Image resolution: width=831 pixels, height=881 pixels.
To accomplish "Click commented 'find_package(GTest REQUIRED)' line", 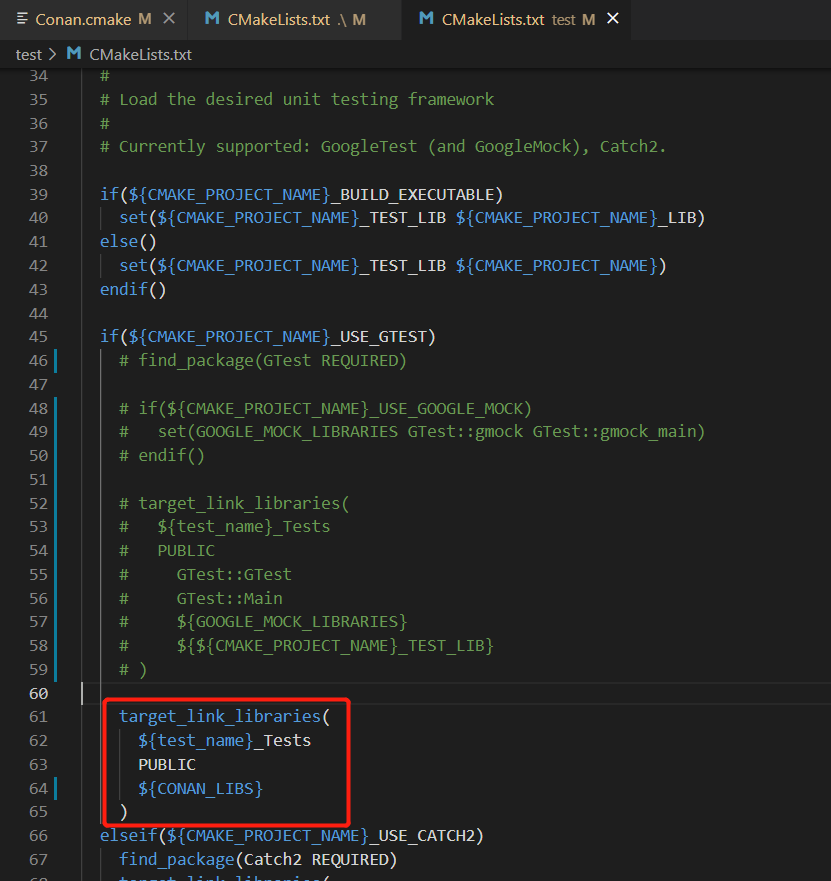I will click(x=262, y=360).
